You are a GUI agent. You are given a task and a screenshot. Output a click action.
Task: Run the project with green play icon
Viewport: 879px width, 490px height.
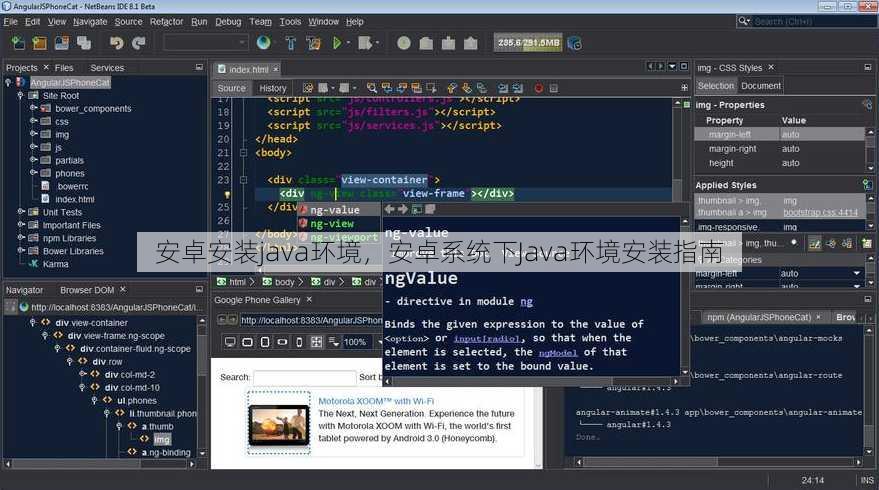(336, 43)
